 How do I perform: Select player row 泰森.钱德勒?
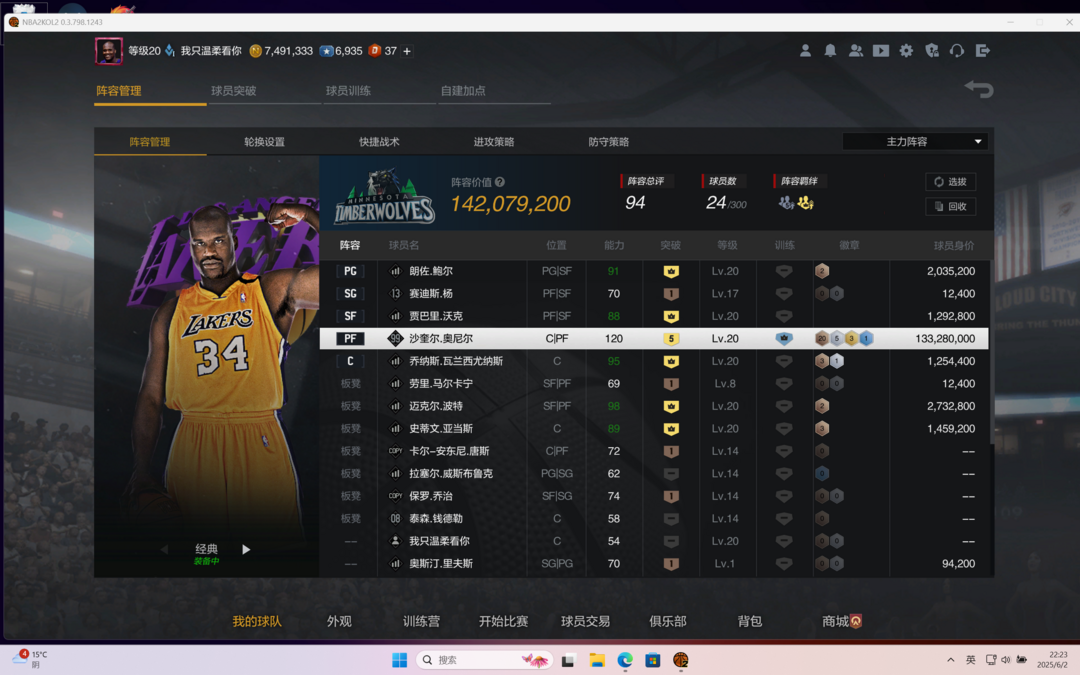654,519
